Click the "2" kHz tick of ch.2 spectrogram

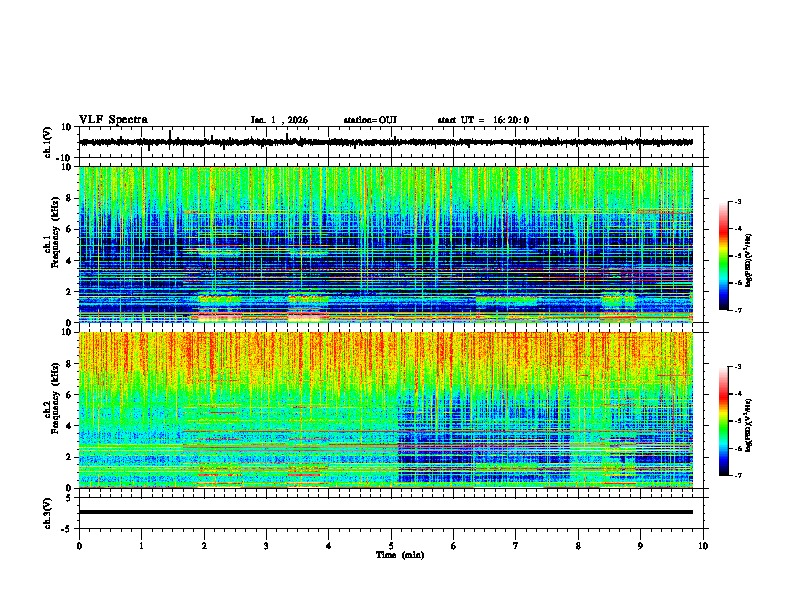70,457
